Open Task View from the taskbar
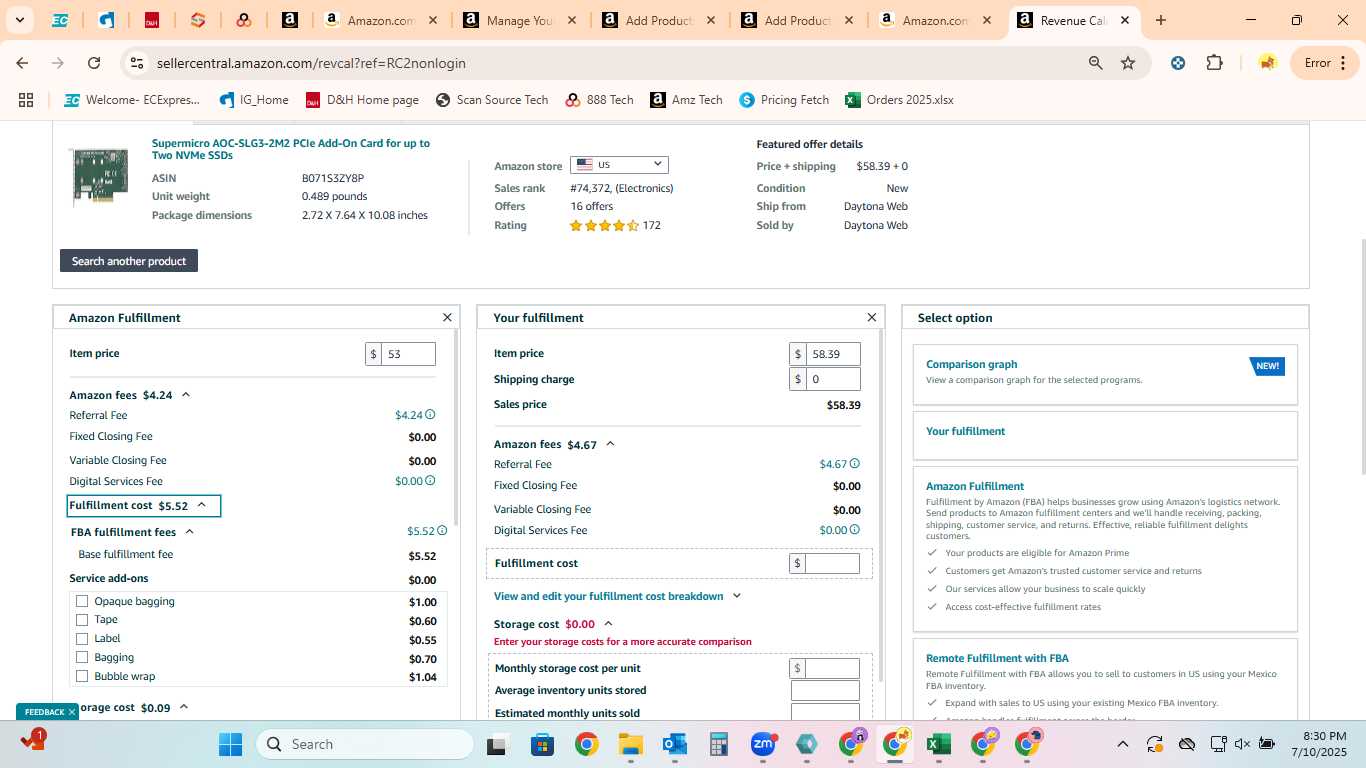The width and height of the screenshot is (1366, 768). pos(497,744)
